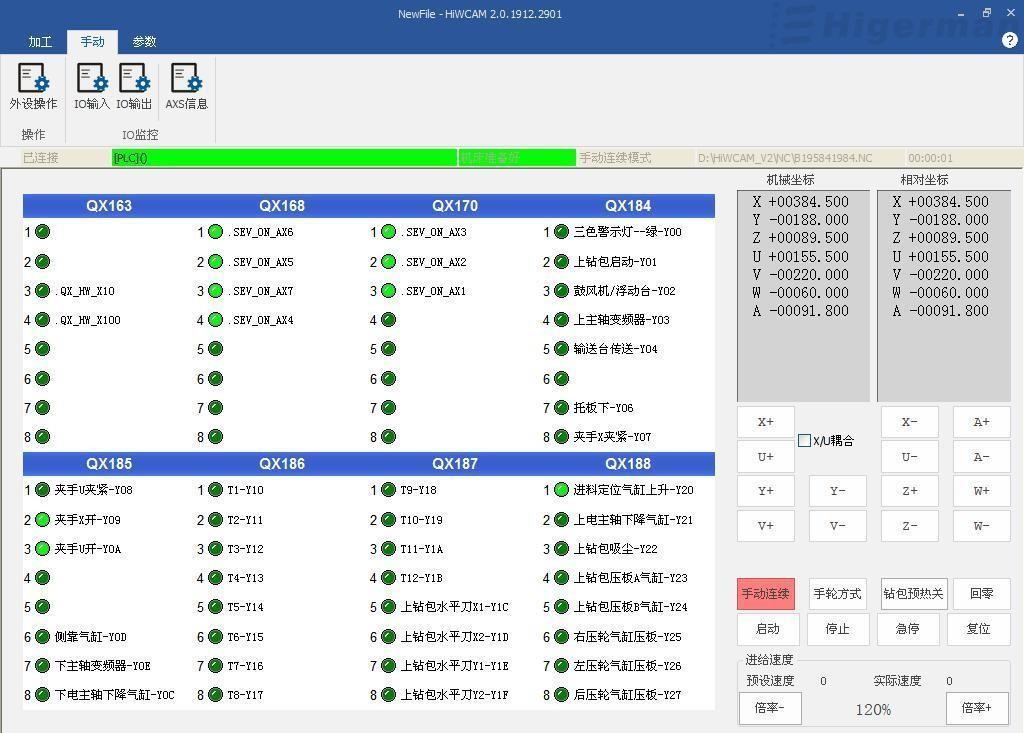
Task: Toggle the 进料定位气缸上升-Y20 indicator
Action: pos(561,490)
